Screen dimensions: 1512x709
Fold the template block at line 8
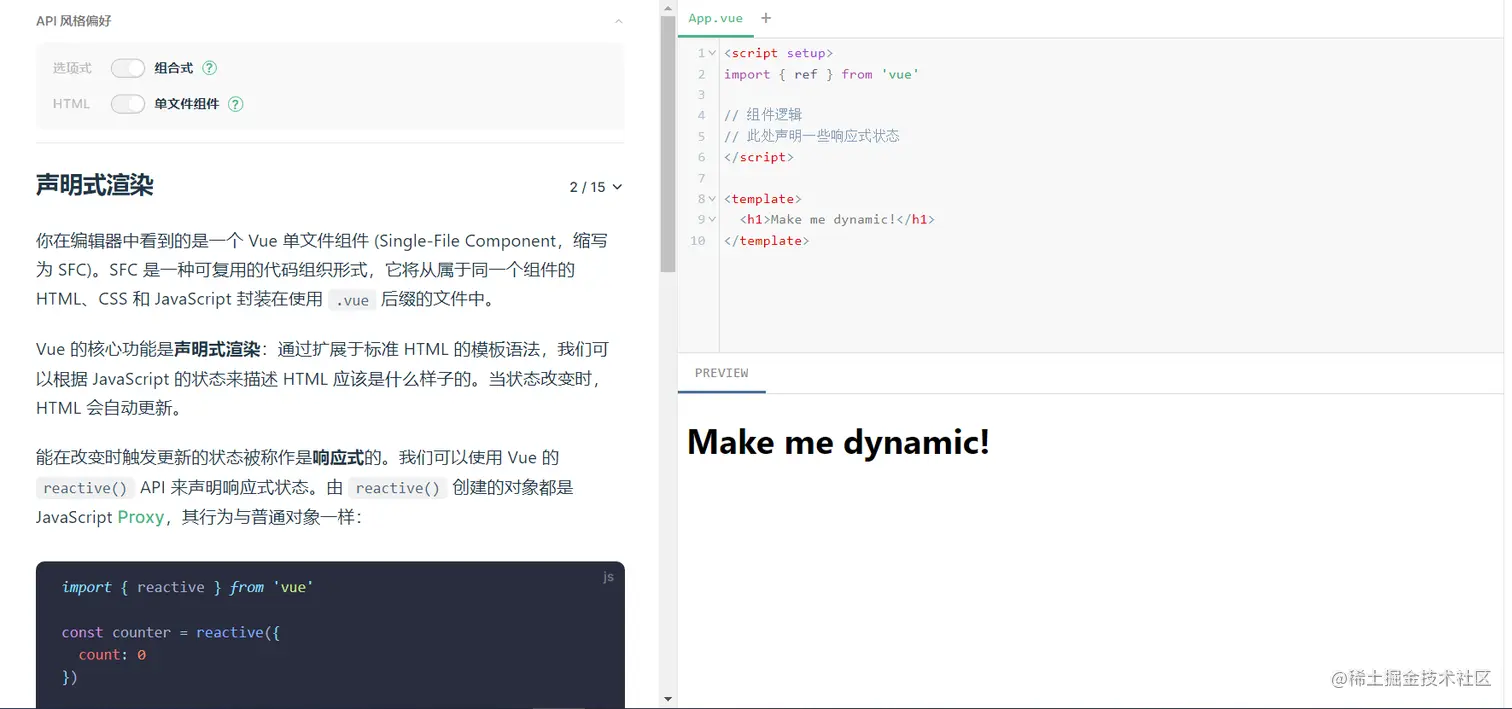712,199
